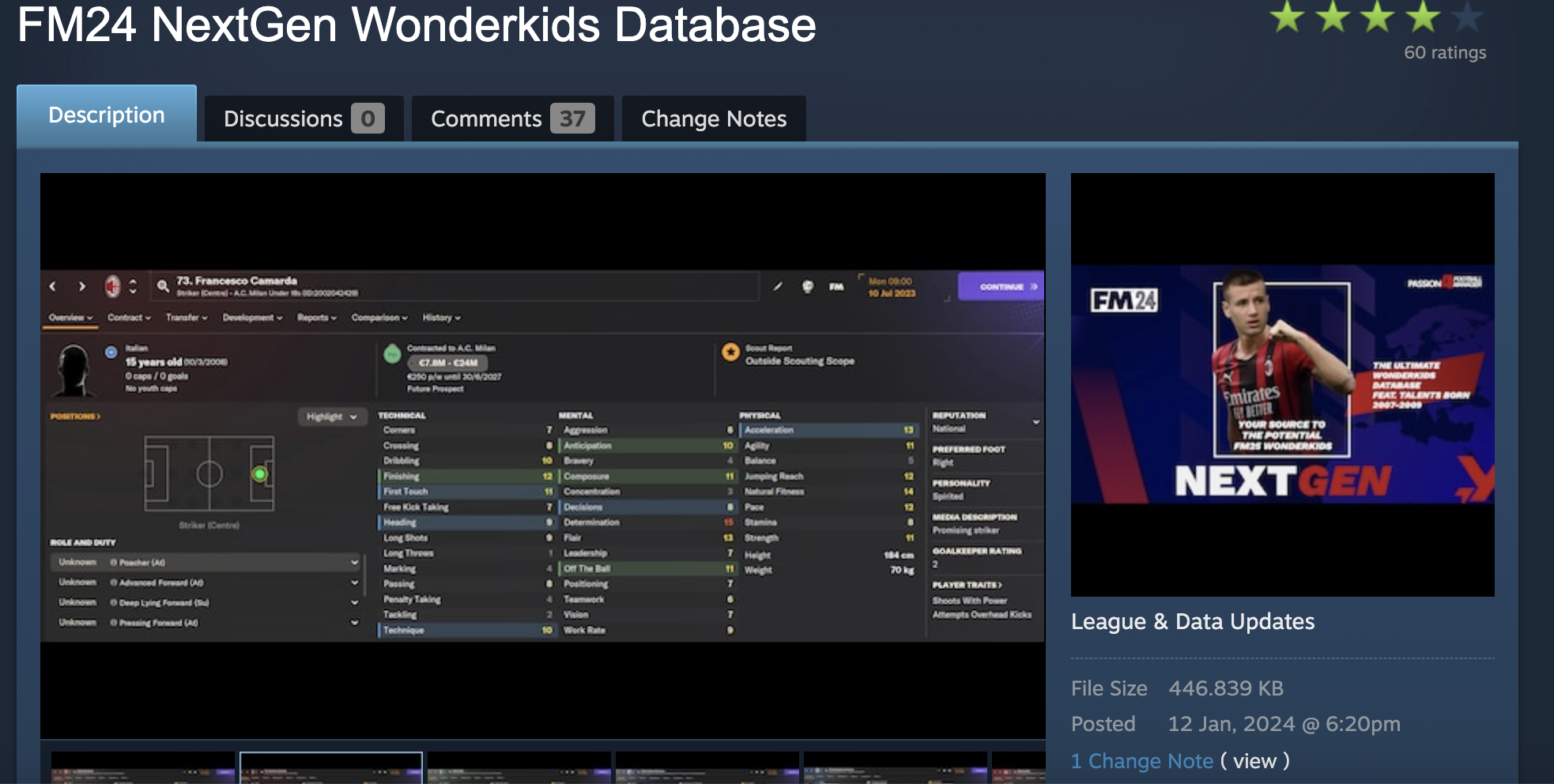Screen dimensions: 1554x784
Task: Expand the Deep Lying Forward (Su) row chevron
Action: click(354, 602)
